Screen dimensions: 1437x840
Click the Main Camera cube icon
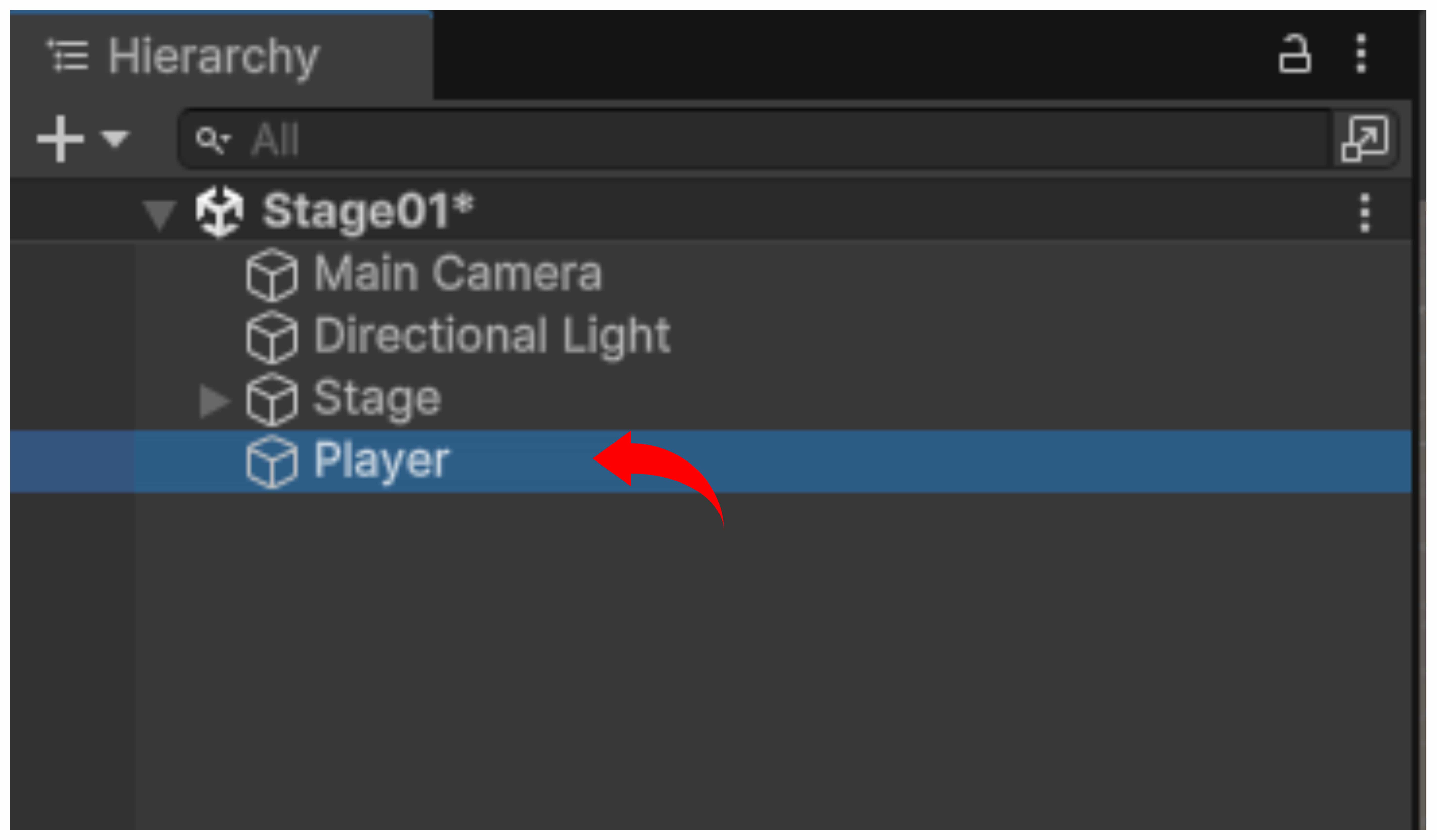click(x=271, y=275)
